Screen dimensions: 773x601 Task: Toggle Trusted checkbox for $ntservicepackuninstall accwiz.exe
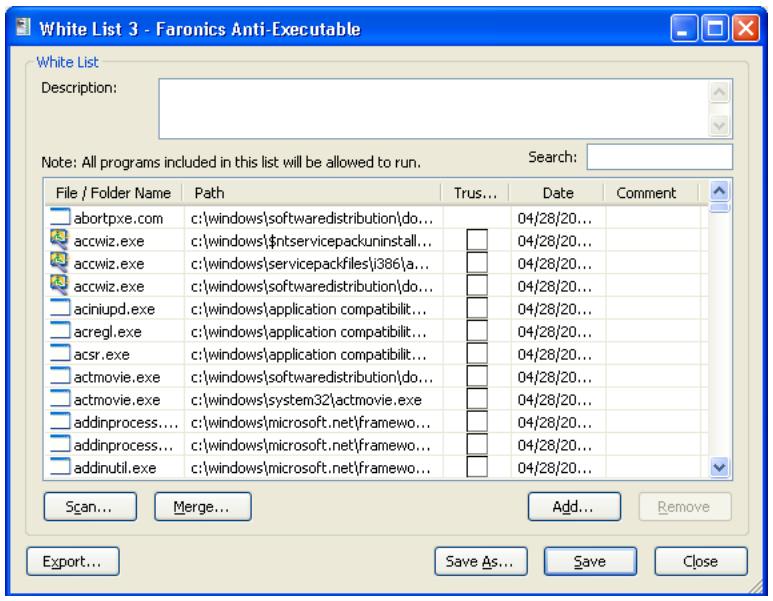click(477, 240)
